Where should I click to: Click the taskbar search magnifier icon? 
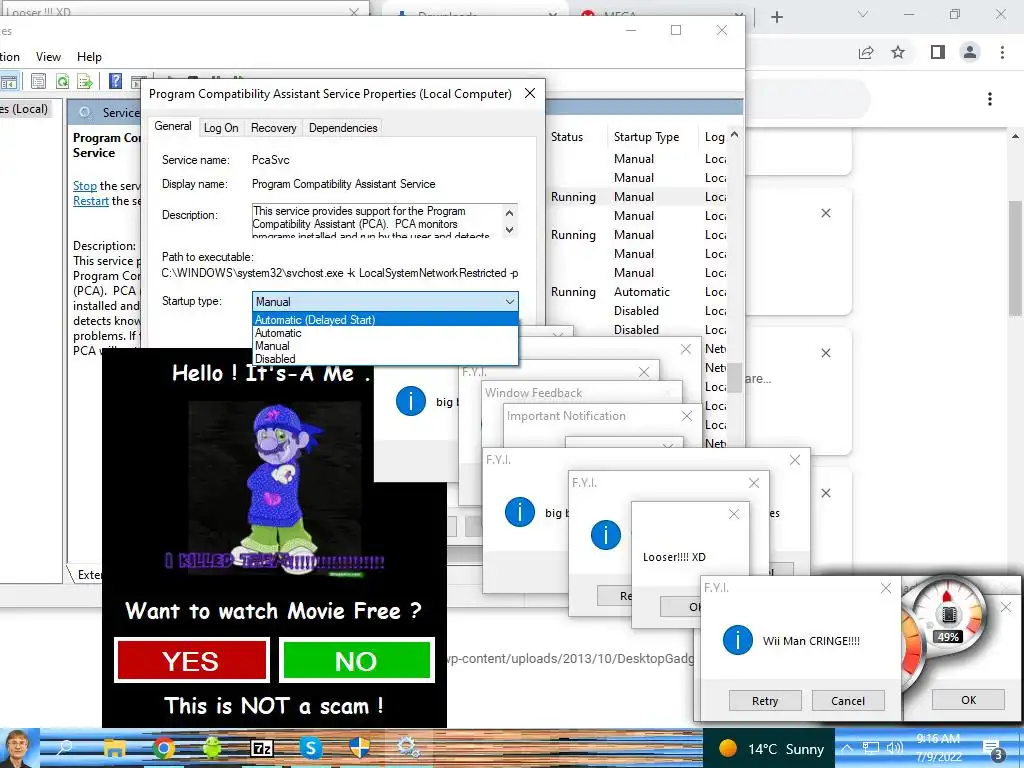[65, 748]
